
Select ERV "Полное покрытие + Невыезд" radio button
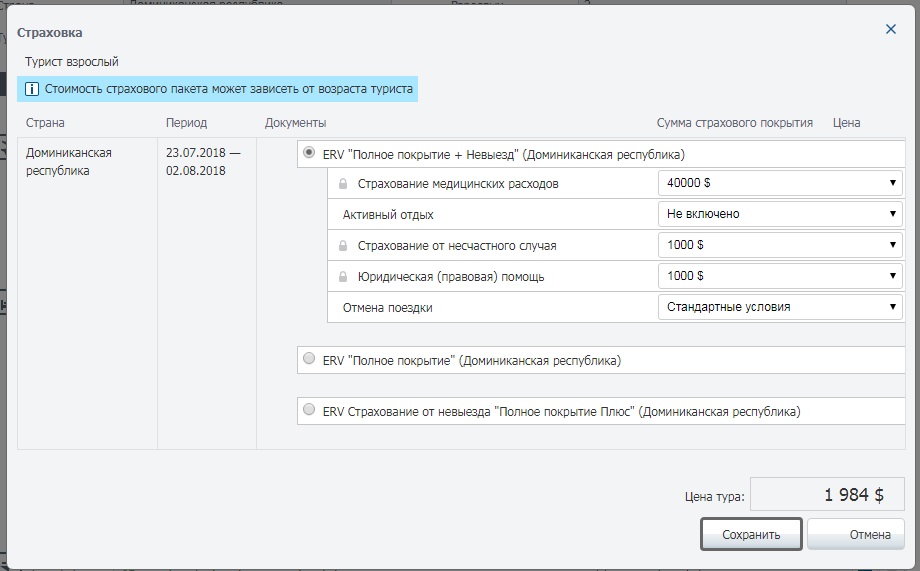coord(309,154)
